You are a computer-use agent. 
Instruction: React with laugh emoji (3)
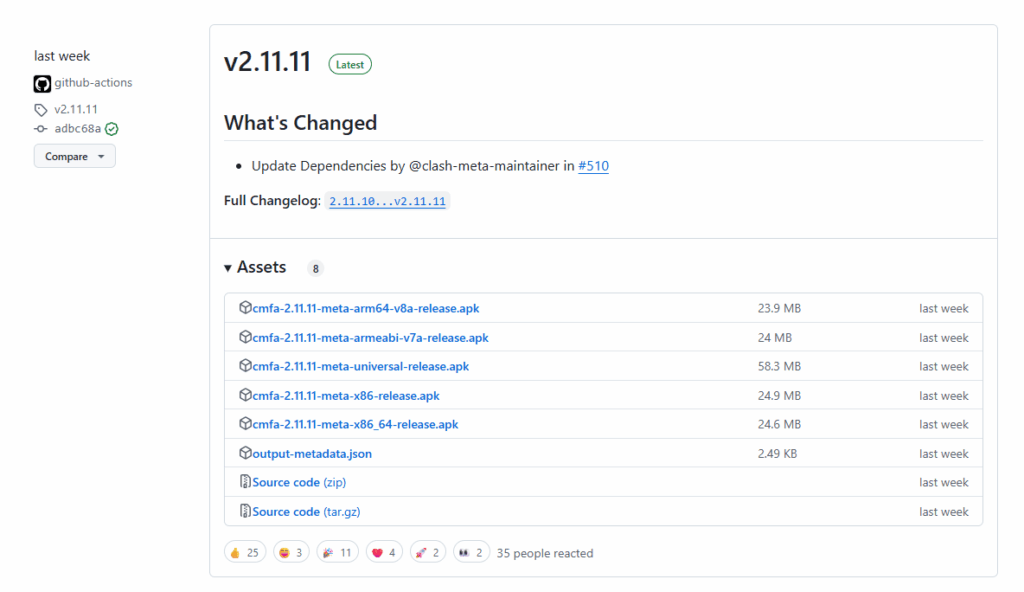tap(291, 553)
